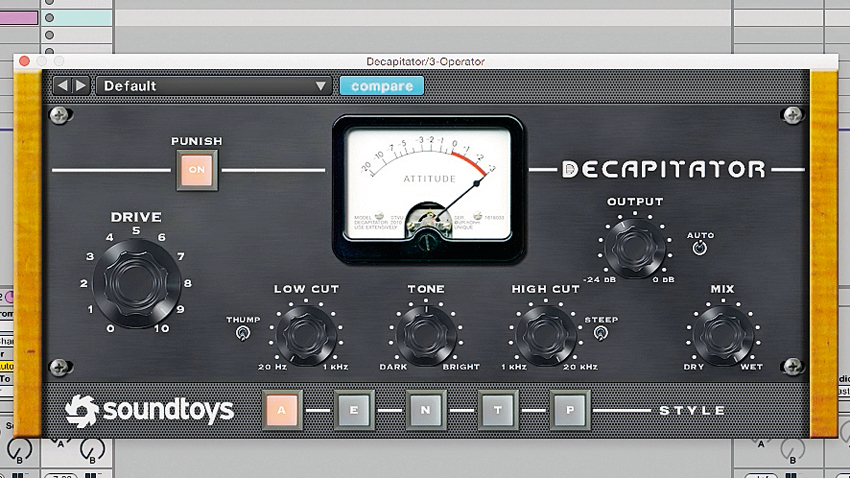The width and height of the screenshot is (850, 478).
Task: Open the Default preset dropdown
Action: click(x=214, y=86)
